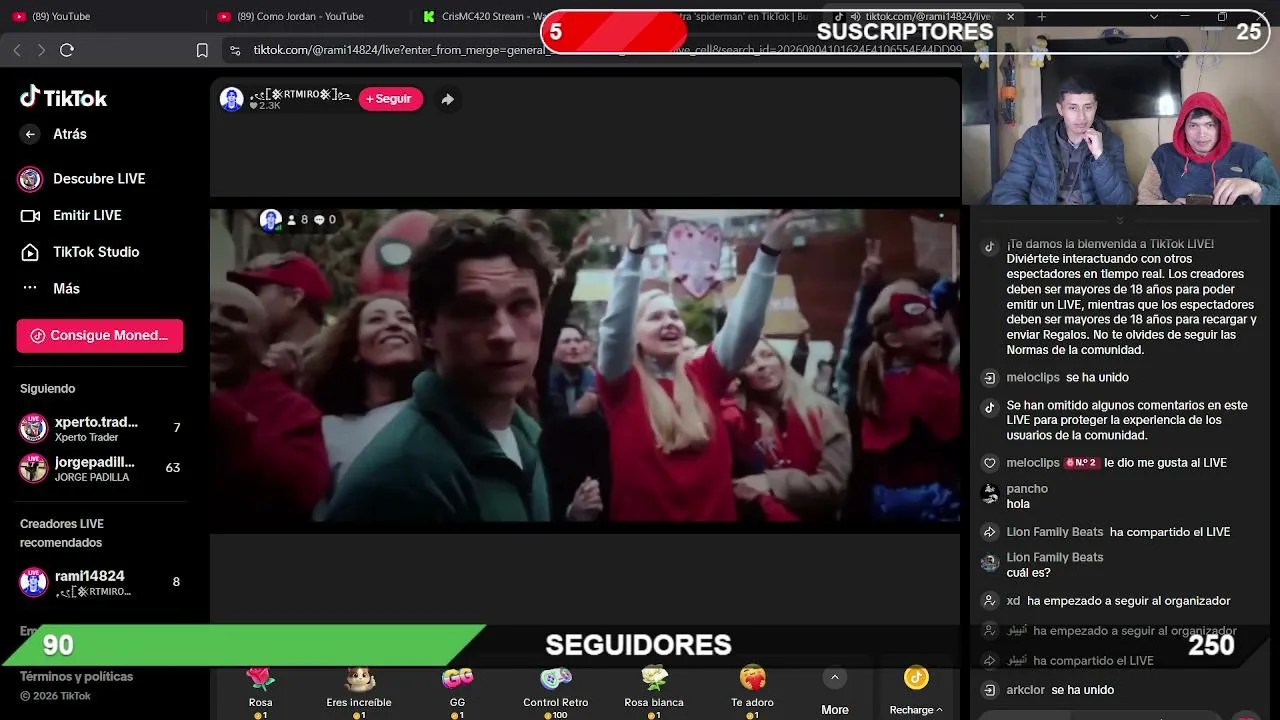Send the GG gift
This screenshot has width=1280, height=720.
[457, 691]
